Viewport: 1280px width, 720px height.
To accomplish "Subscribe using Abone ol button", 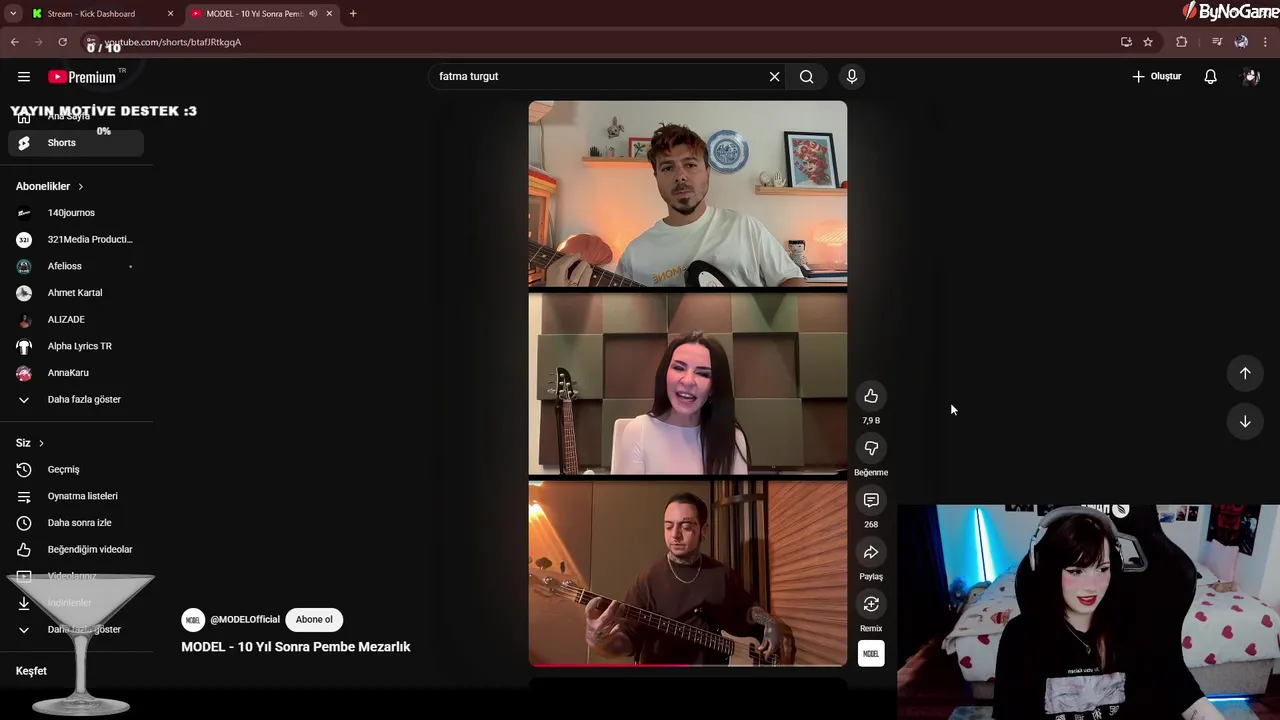I will (314, 620).
